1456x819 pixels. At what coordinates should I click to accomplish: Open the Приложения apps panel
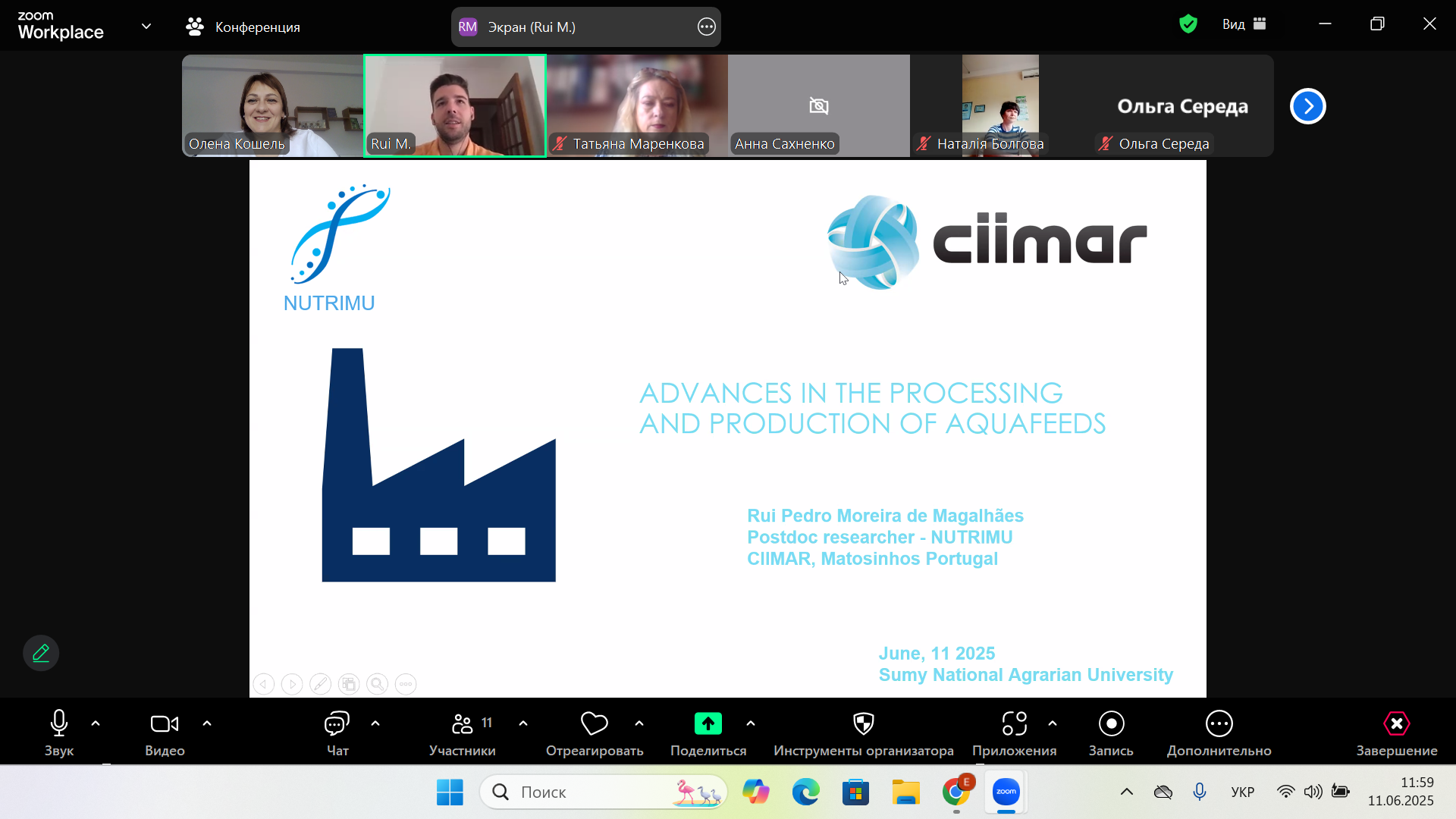(x=1015, y=733)
